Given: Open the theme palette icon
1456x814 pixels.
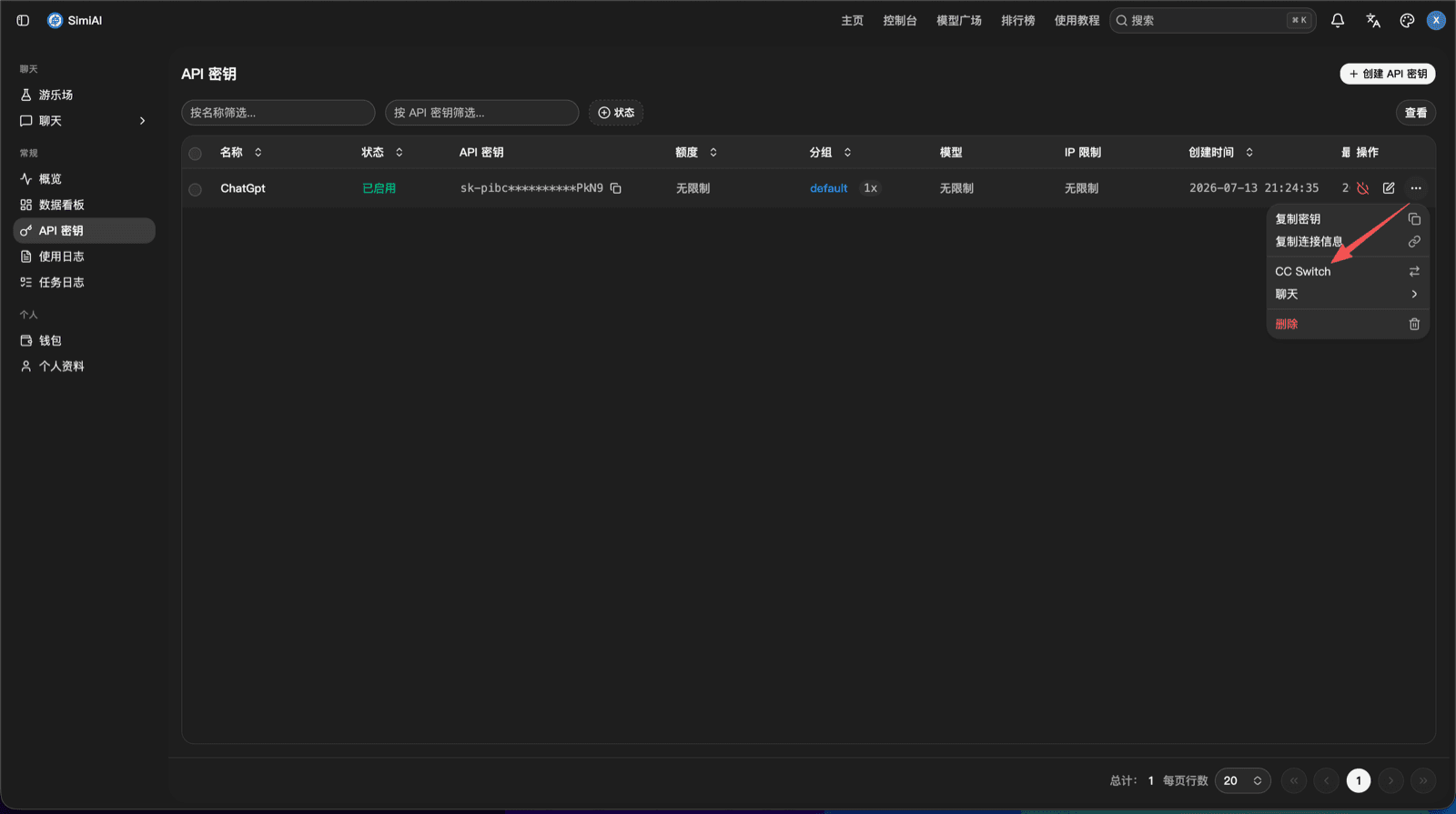Looking at the screenshot, I should click(x=1407, y=20).
